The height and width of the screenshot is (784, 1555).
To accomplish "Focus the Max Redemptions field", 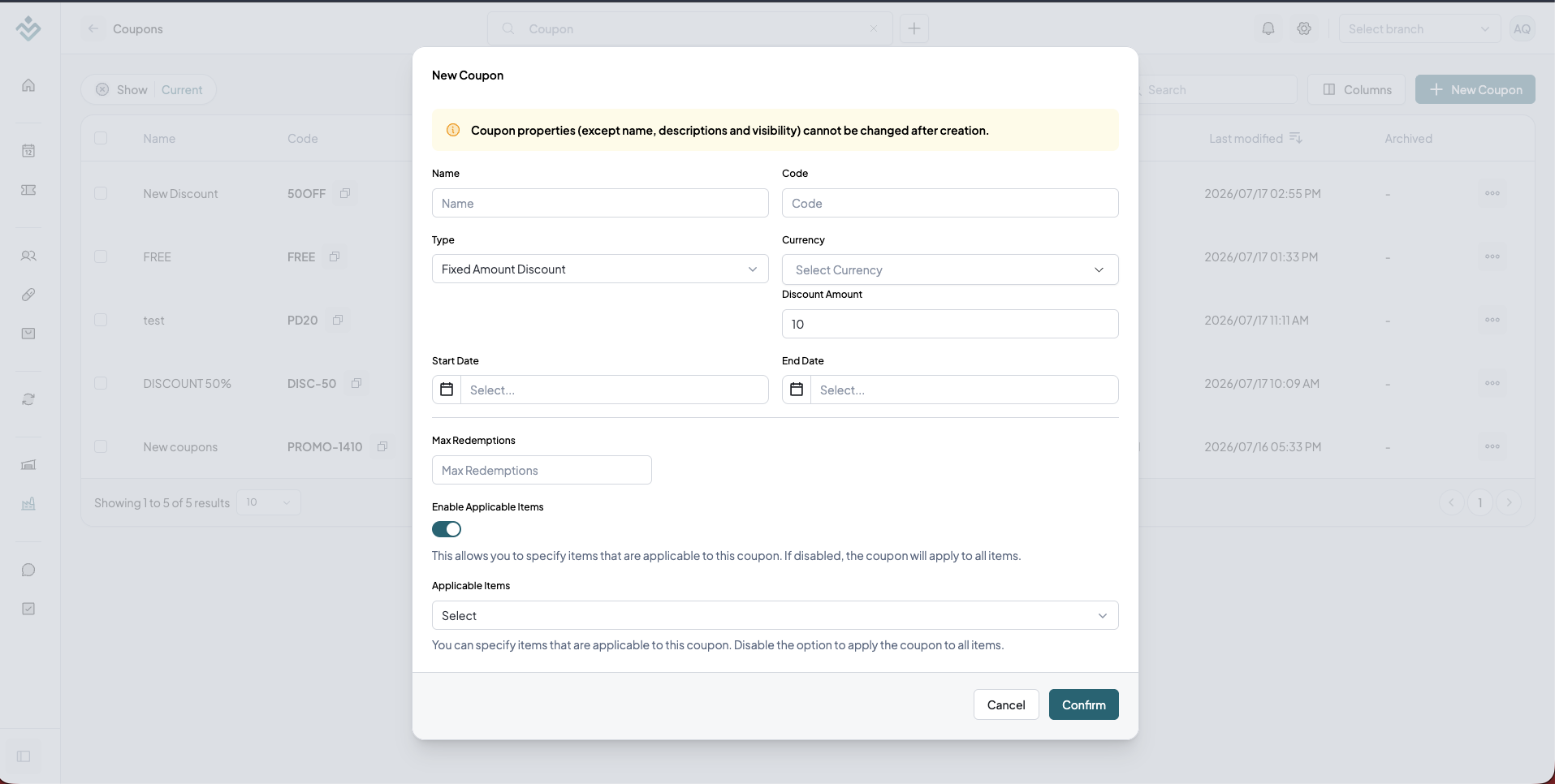I will (542, 470).
